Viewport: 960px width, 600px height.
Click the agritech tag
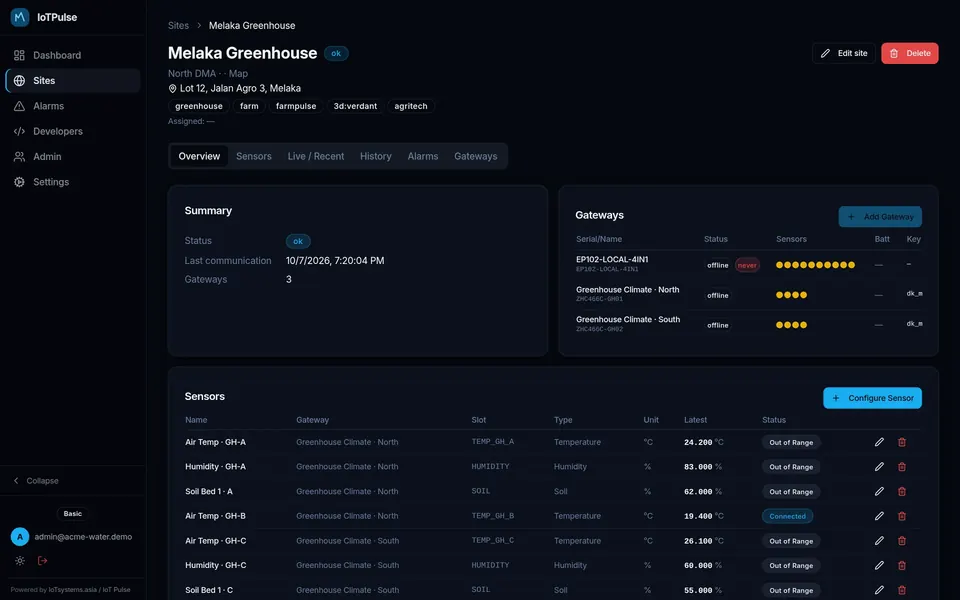point(411,106)
